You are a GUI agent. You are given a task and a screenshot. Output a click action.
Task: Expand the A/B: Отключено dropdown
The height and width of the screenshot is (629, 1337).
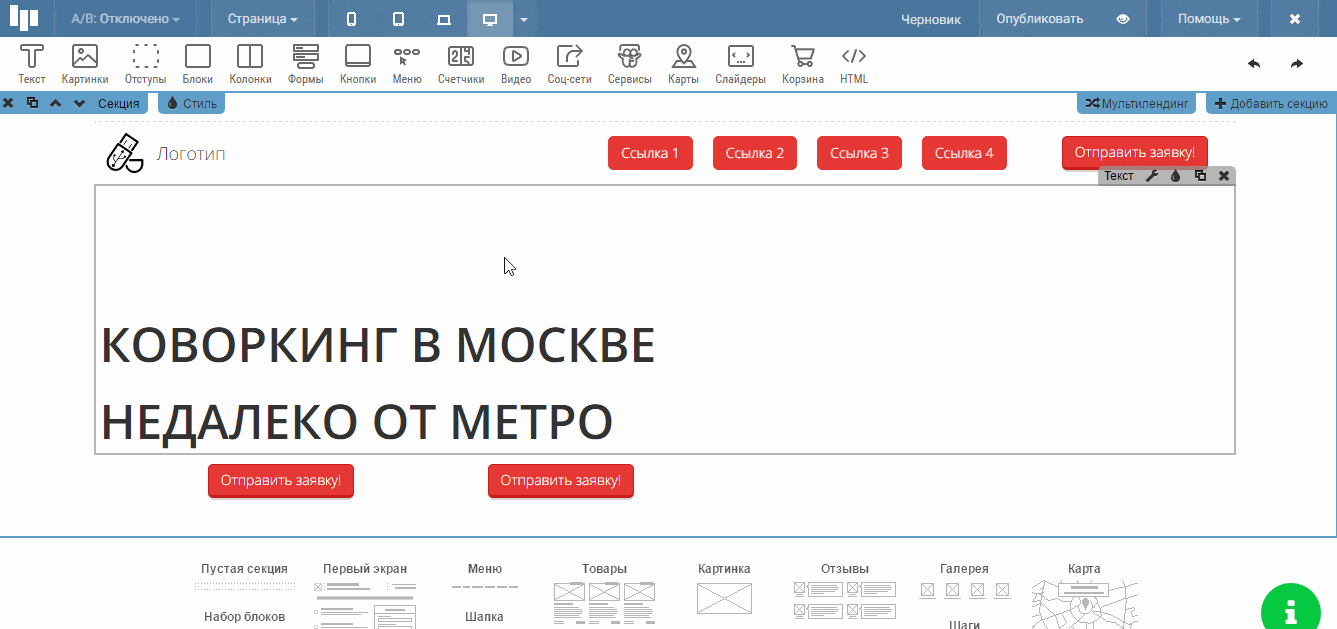click(125, 19)
